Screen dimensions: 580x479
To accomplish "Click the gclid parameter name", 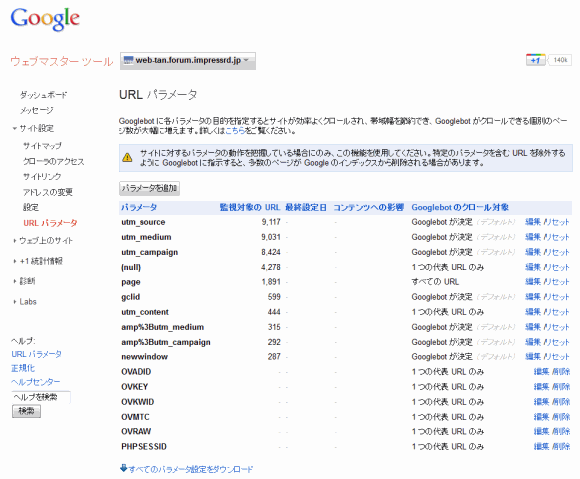I will pyautogui.click(x=131, y=297).
